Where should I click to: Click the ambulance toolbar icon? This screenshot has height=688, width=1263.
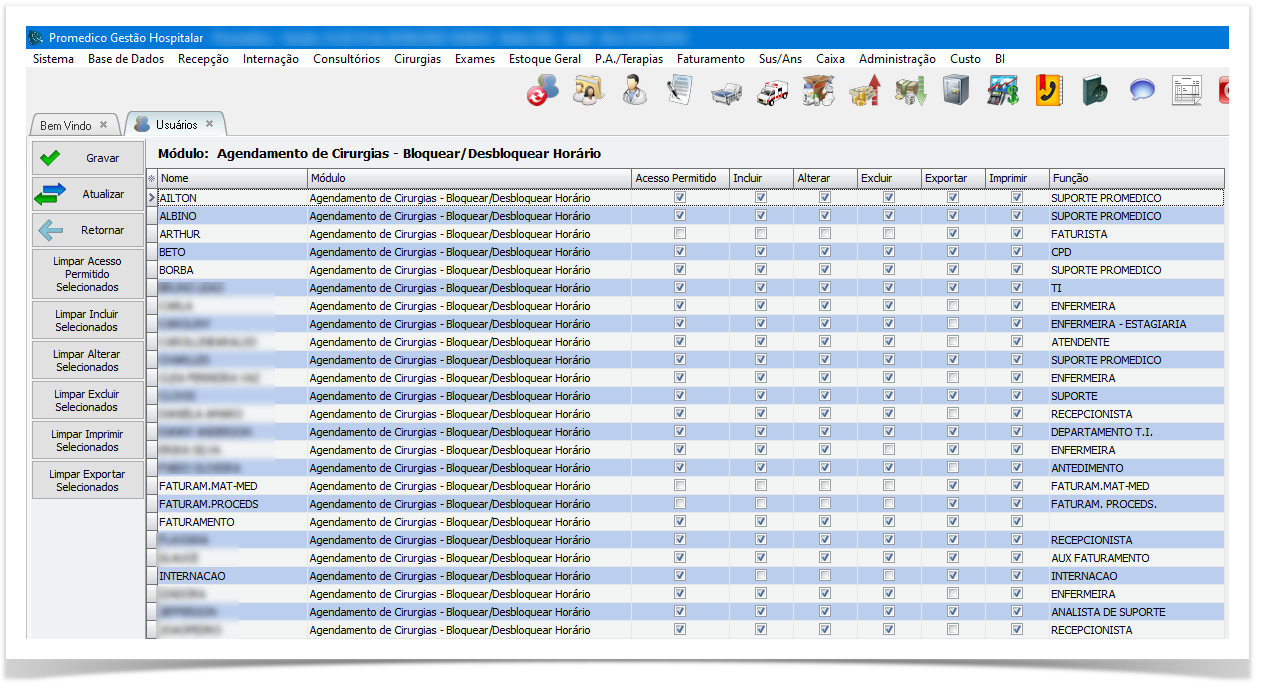coord(772,92)
